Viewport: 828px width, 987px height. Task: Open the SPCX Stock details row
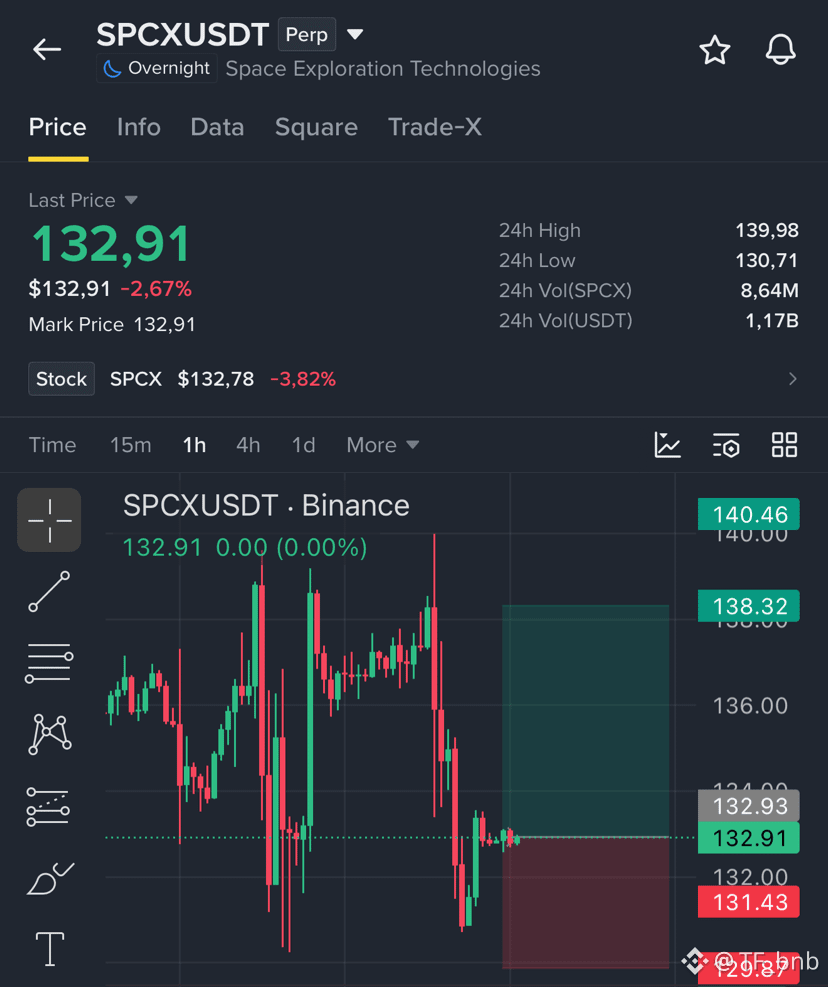414,379
